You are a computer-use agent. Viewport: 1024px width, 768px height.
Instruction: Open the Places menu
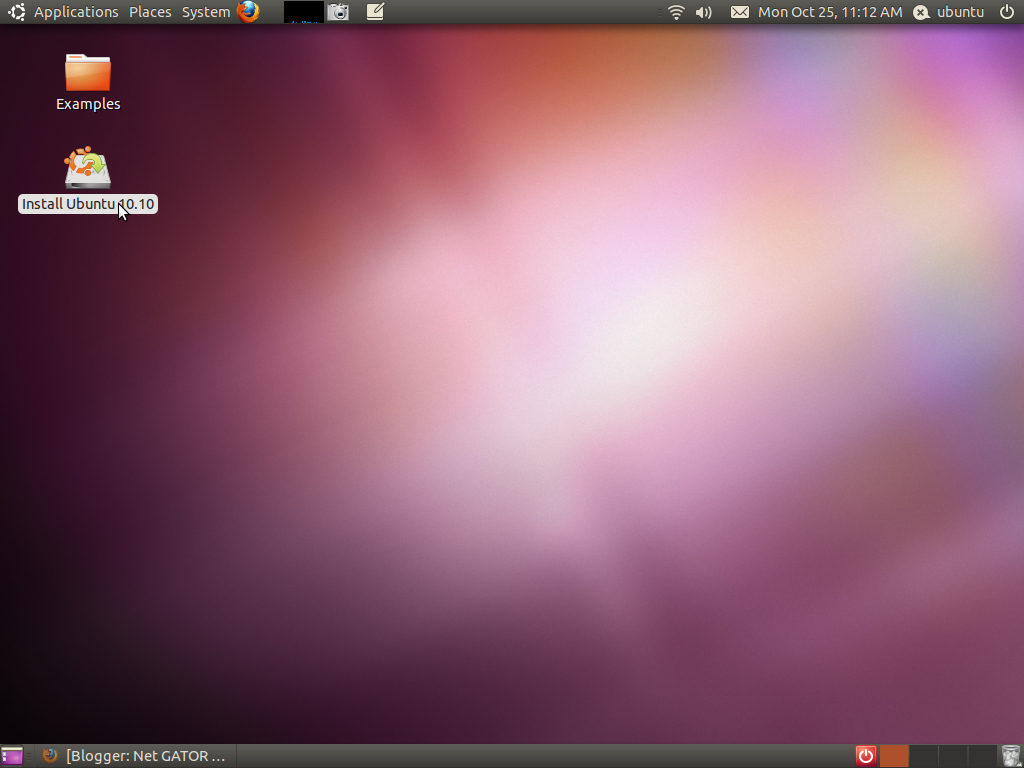(150, 12)
